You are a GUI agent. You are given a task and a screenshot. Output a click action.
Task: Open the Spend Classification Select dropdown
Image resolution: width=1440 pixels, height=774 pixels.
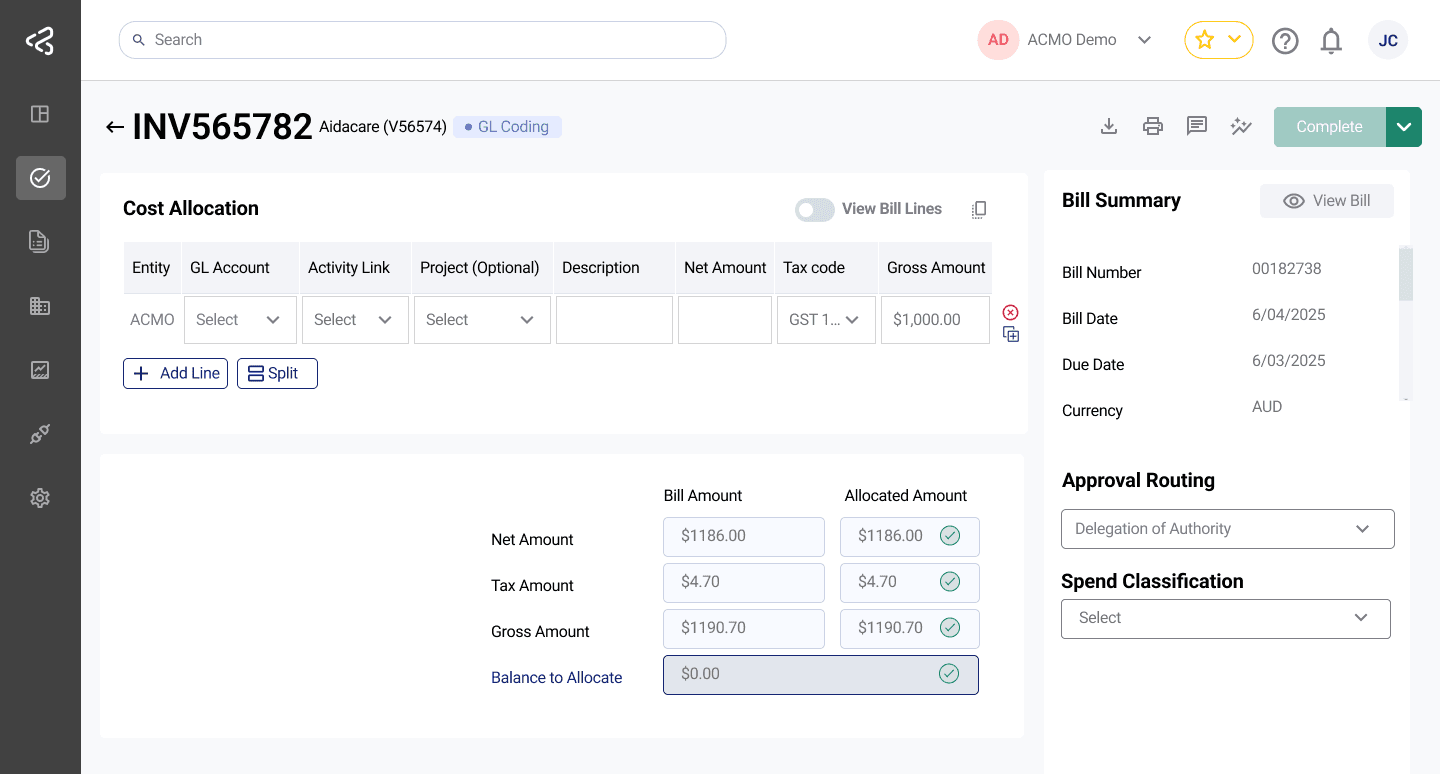click(x=1225, y=618)
